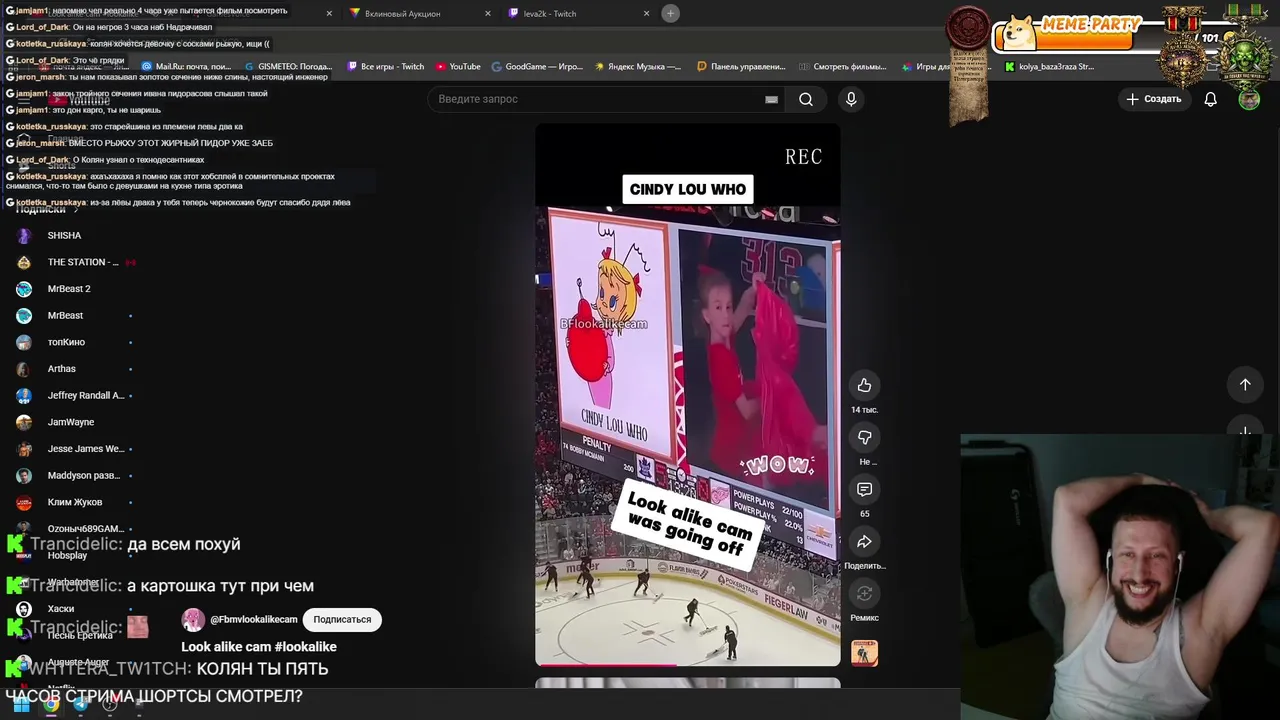1280x720 pixels.
Task: Open the kolya_baza3raza Kick bookmark
Action: pyautogui.click(x=1049, y=67)
